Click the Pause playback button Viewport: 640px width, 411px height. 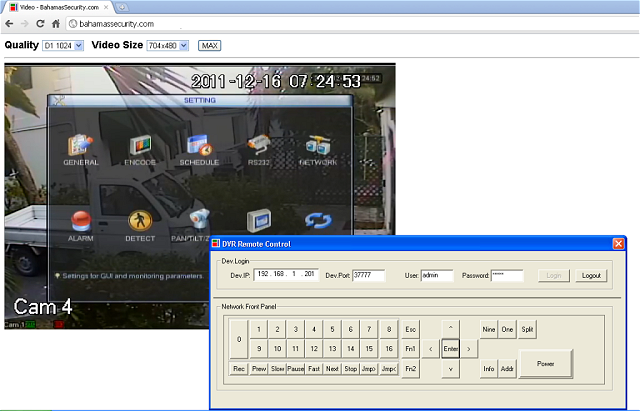pyautogui.click(x=296, y=369)
